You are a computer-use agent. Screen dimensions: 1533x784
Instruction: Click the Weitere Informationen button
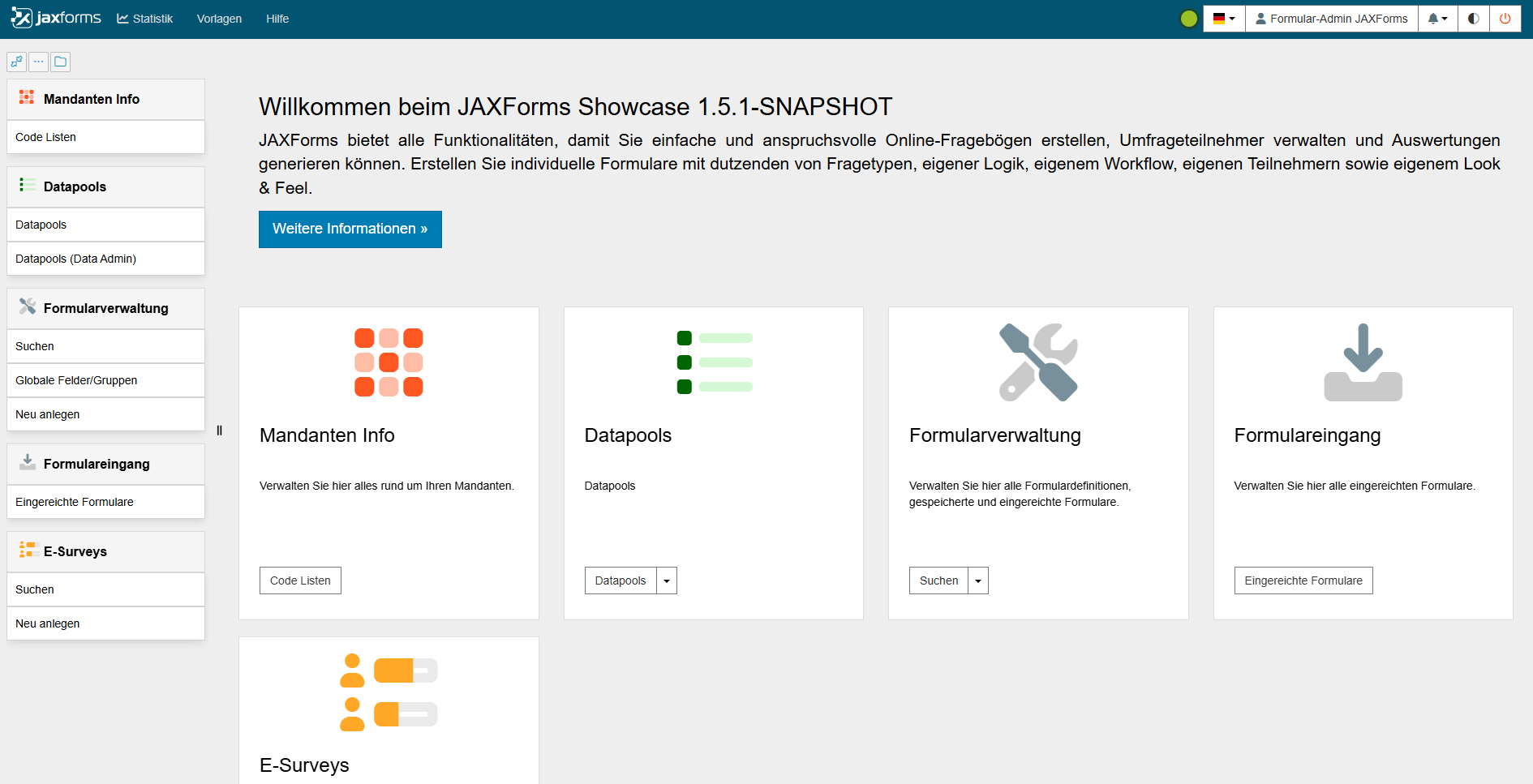(x=350, y=229)
